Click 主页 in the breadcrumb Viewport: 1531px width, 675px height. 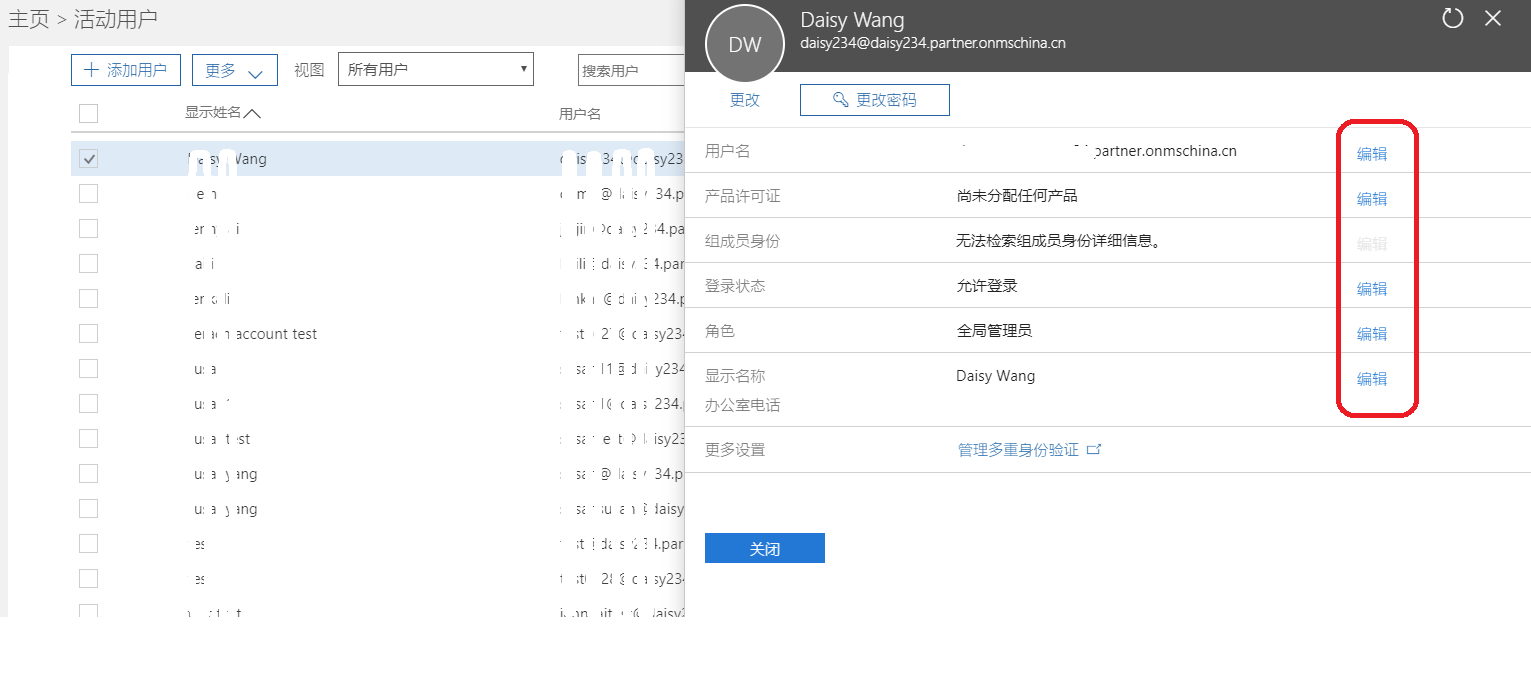(x=29, y=19)
